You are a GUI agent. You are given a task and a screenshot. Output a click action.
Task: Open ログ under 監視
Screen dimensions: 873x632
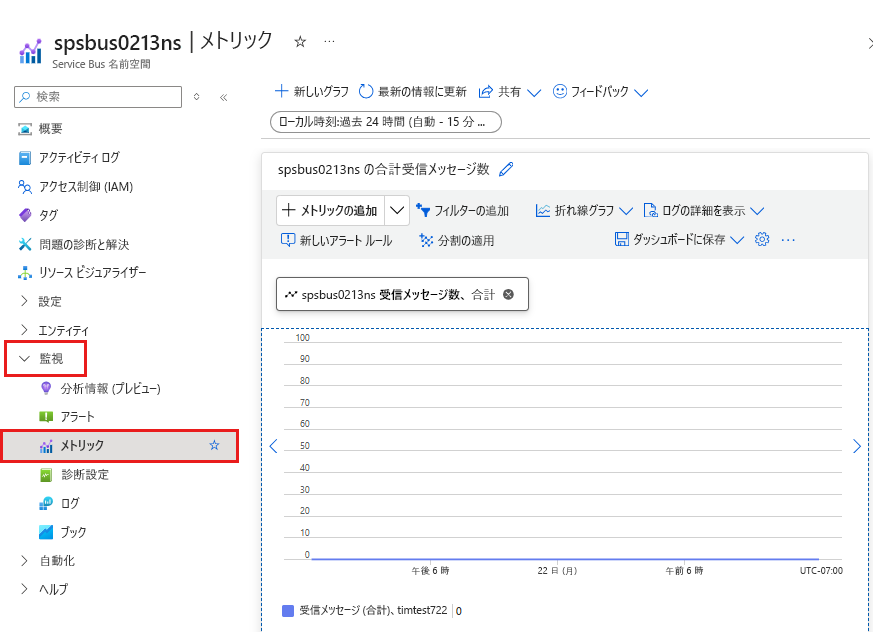click(60, 503)
